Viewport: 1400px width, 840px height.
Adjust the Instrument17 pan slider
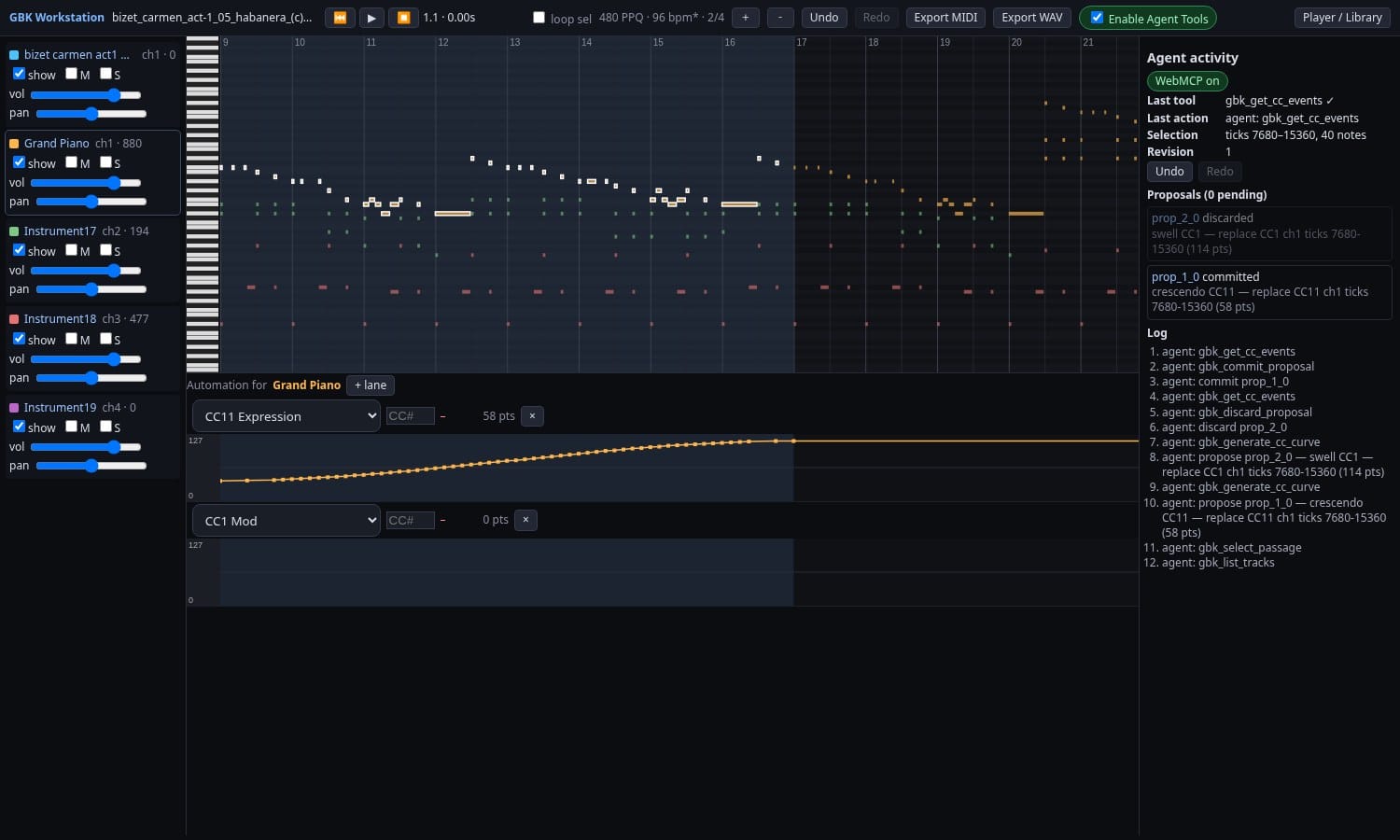click(x=91, y=289)
